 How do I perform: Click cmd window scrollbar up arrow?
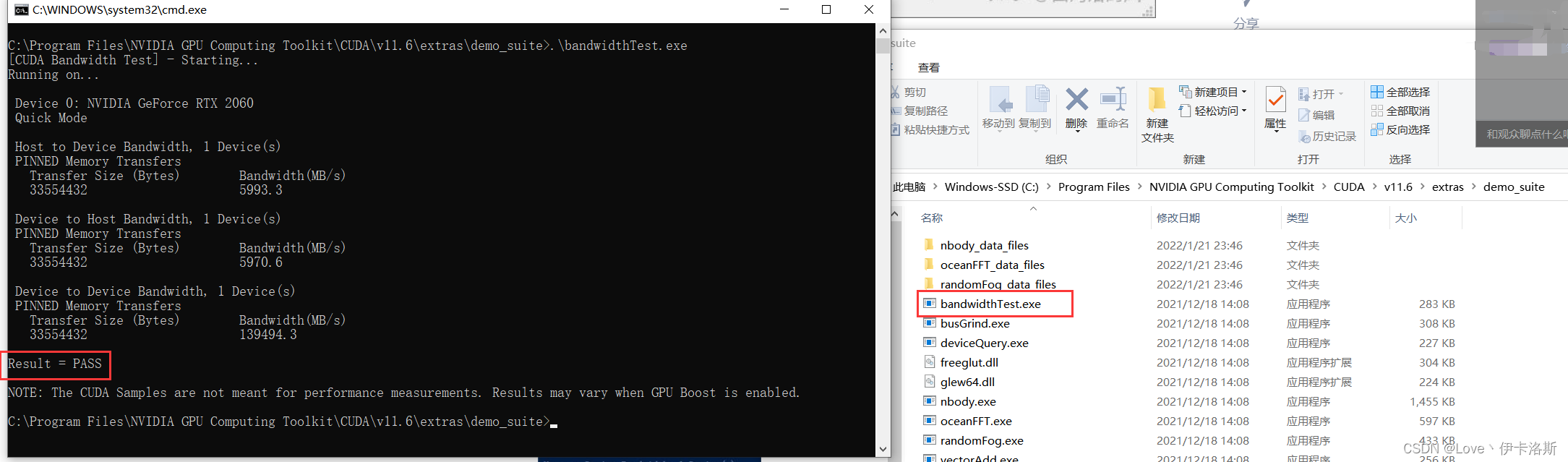(883, 31)
